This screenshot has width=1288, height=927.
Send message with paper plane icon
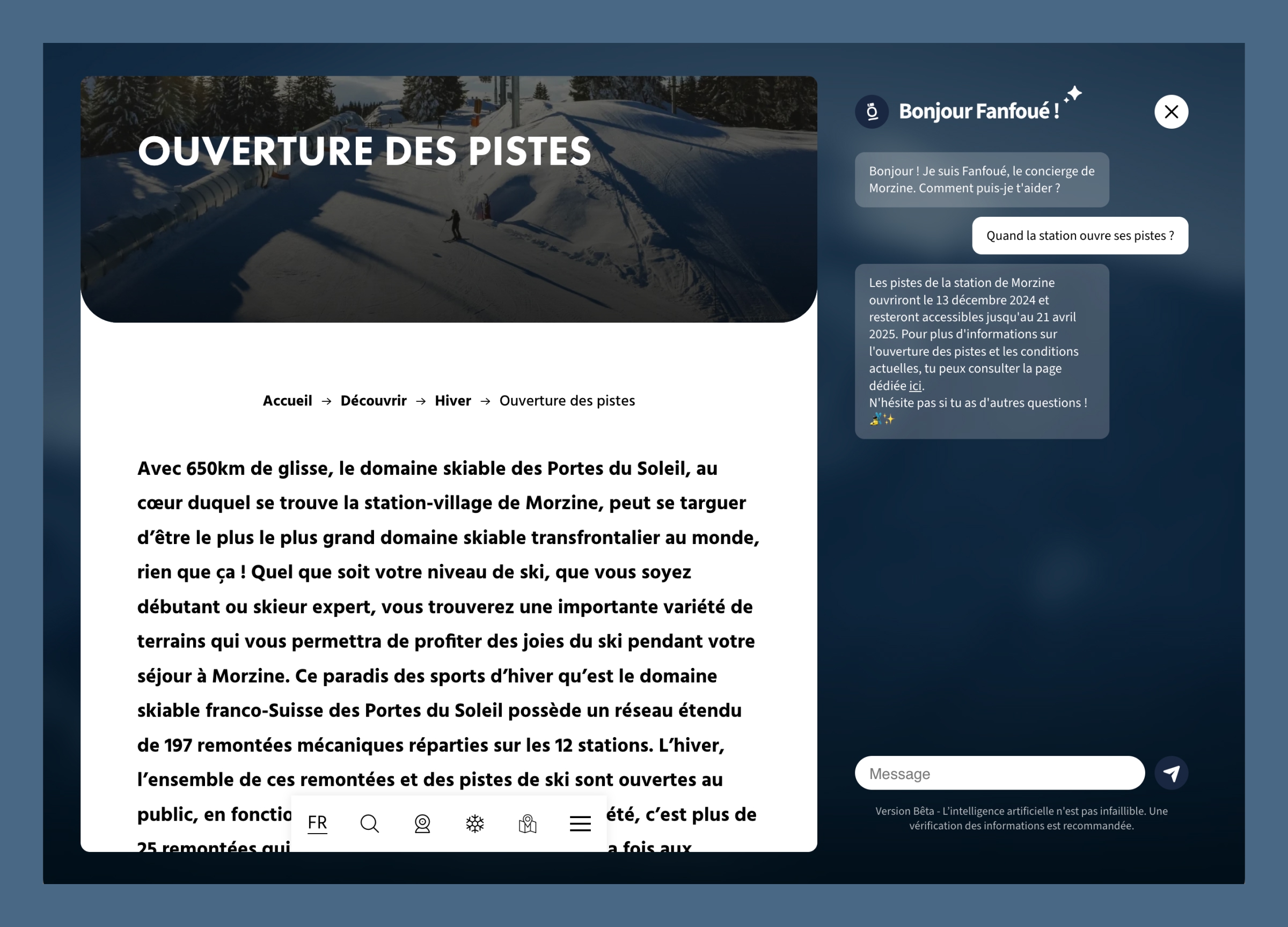[x=1171, y=772]
